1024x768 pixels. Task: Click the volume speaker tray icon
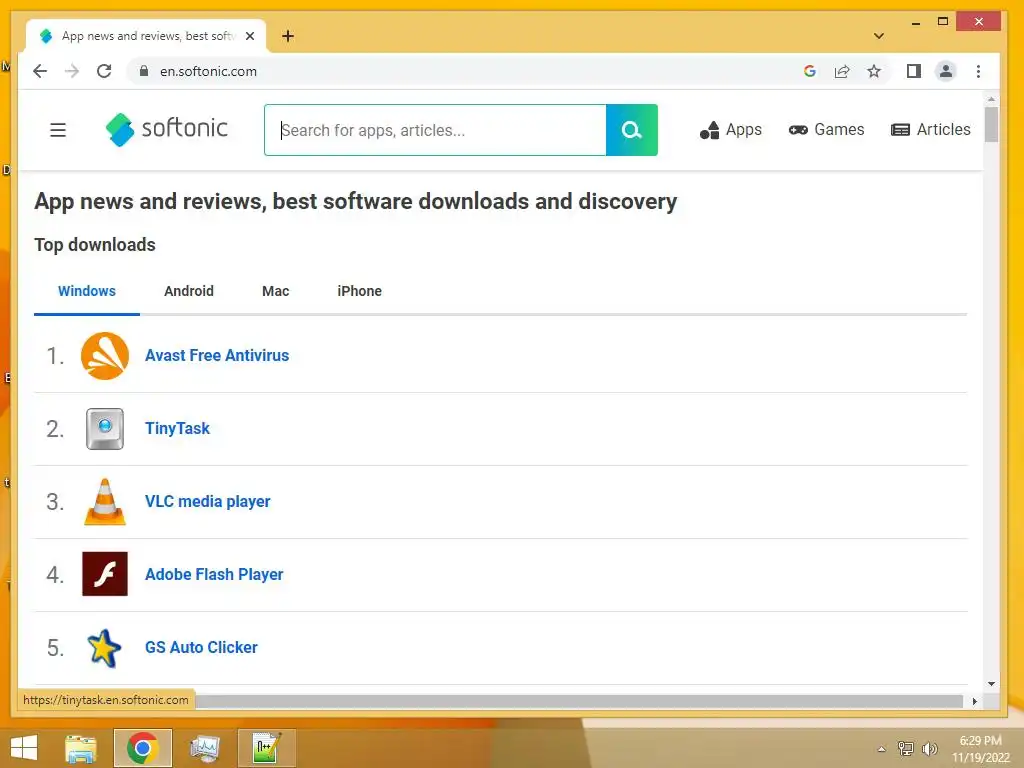tap(929, 748)
